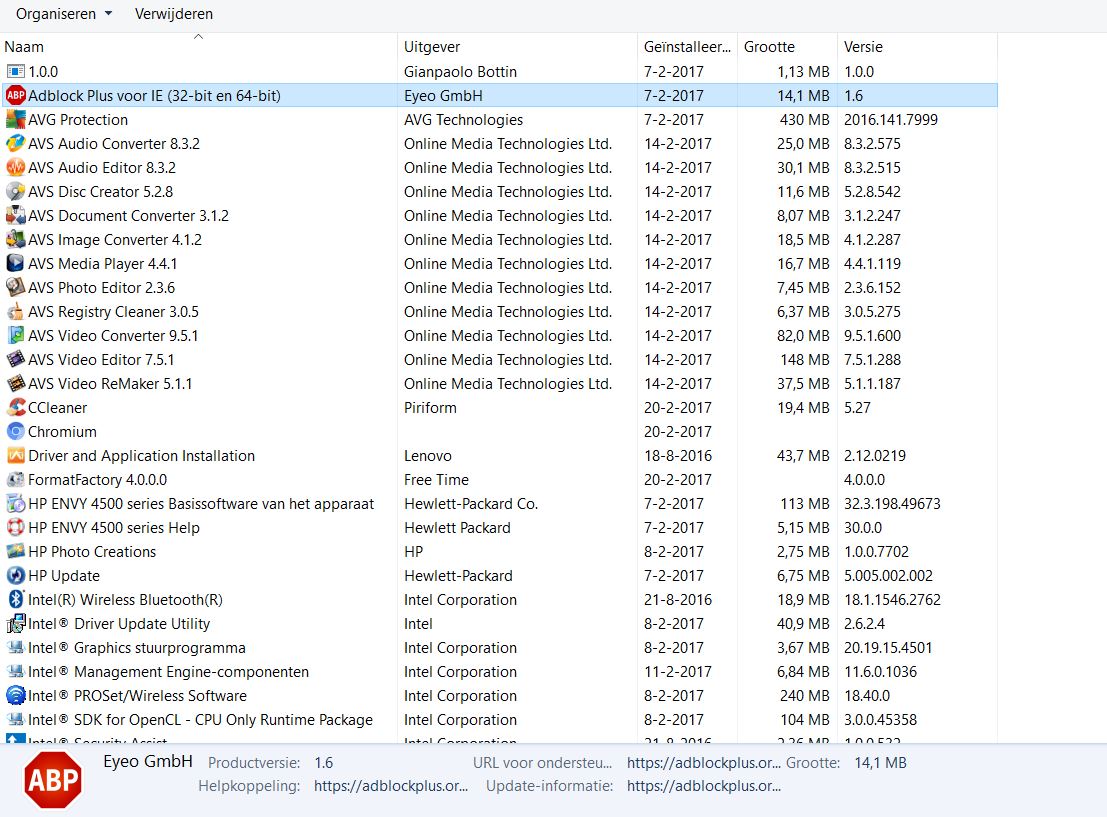Sort list by Naam column header

tap(24, 47)
